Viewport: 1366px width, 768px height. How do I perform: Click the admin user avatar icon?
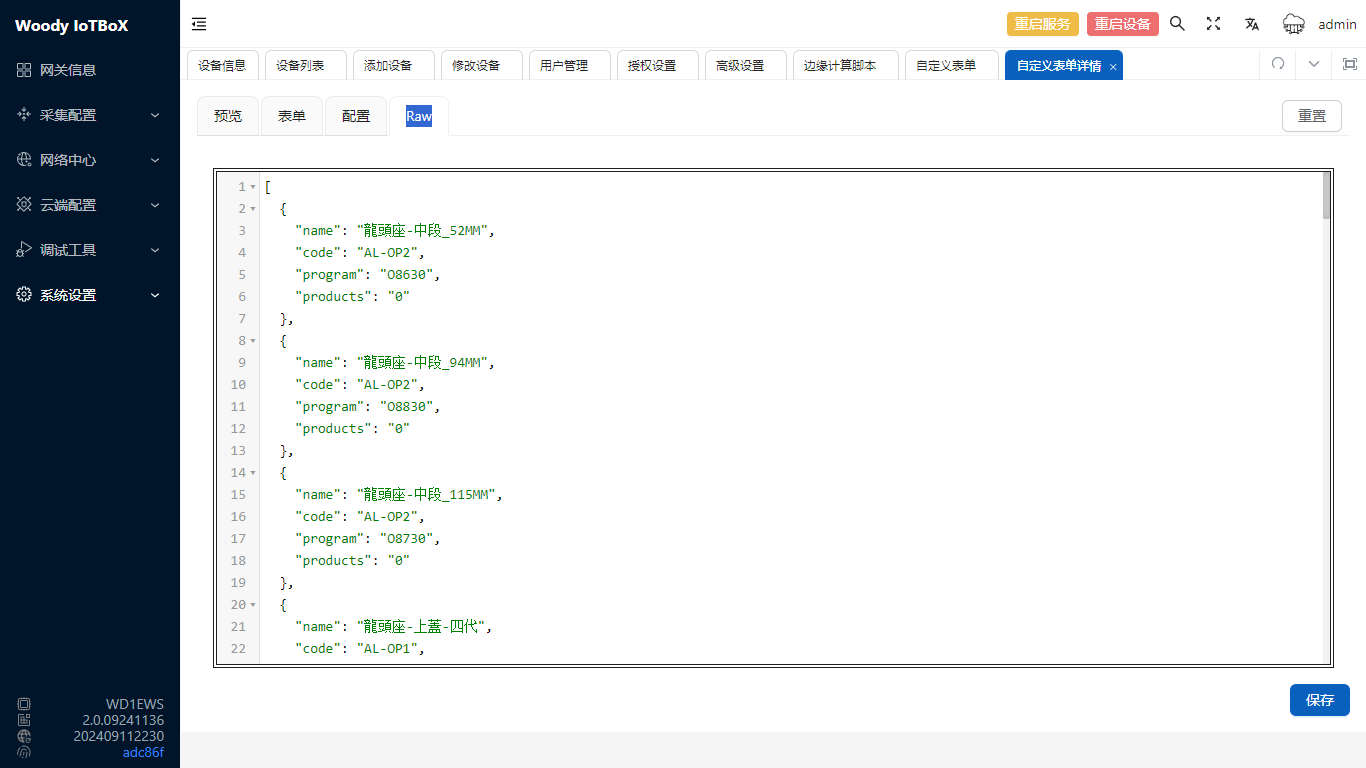[1294, 24]
